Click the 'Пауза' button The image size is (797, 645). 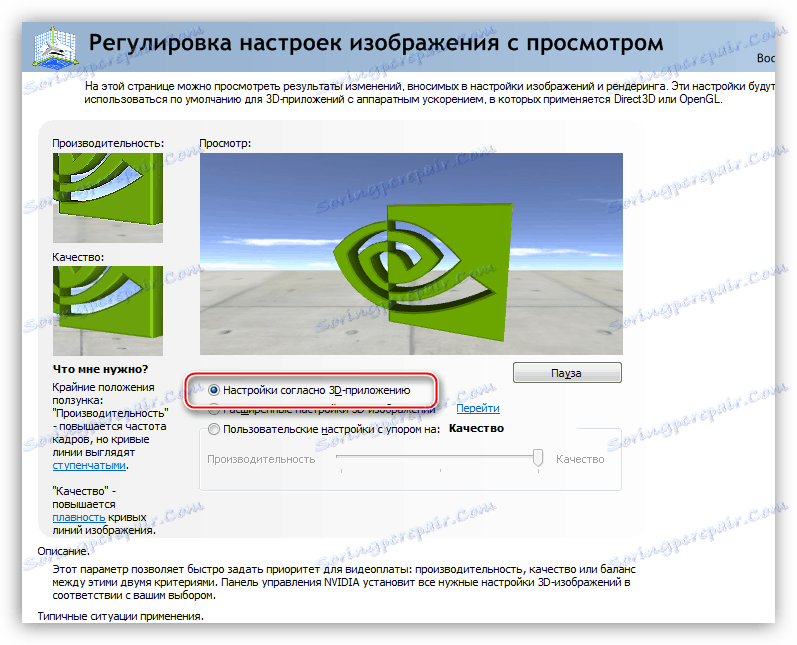(x=567, y=373)
